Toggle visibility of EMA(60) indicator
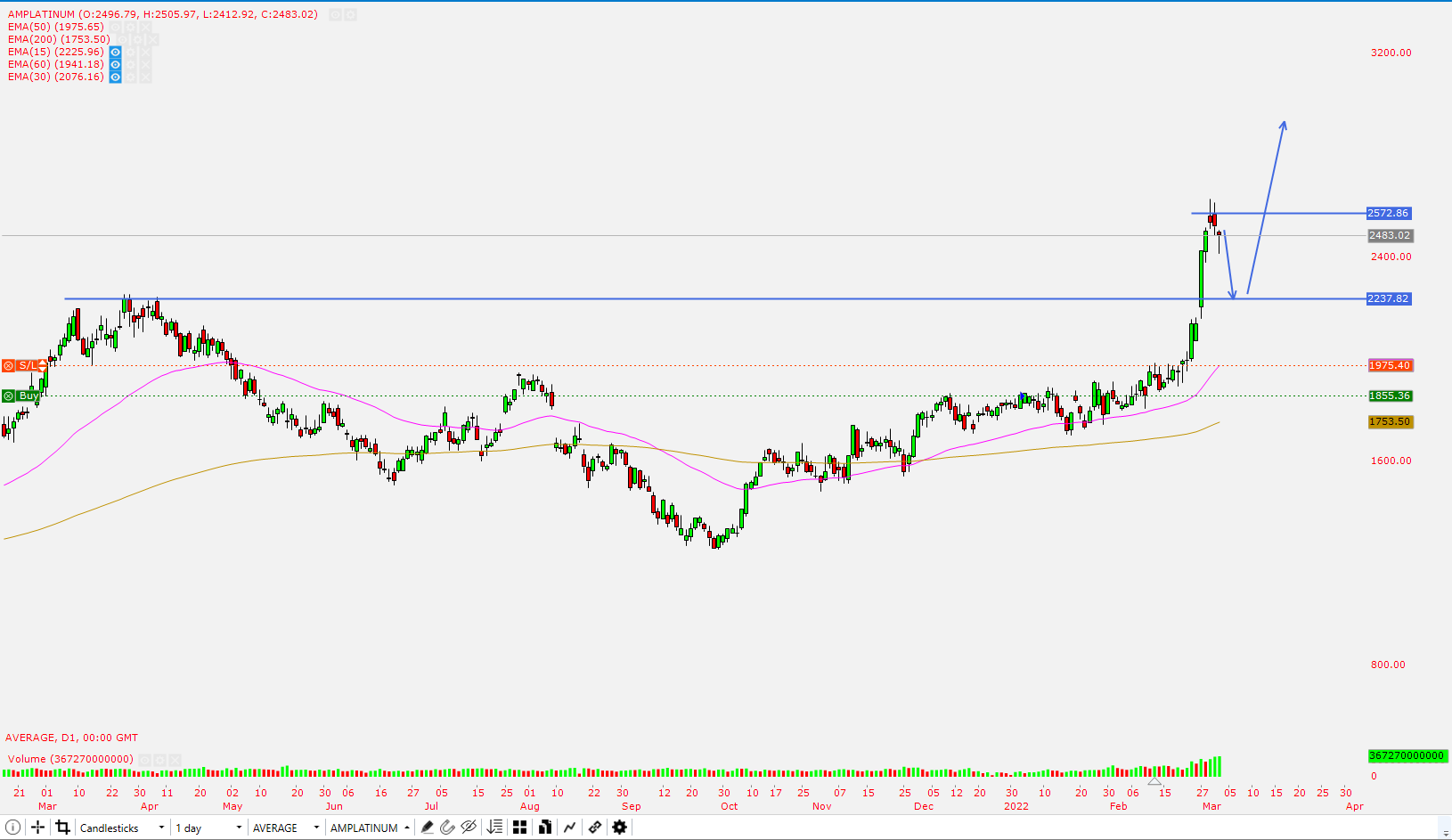The height and width of the screenshot is (840, 1452). [115, 64]
